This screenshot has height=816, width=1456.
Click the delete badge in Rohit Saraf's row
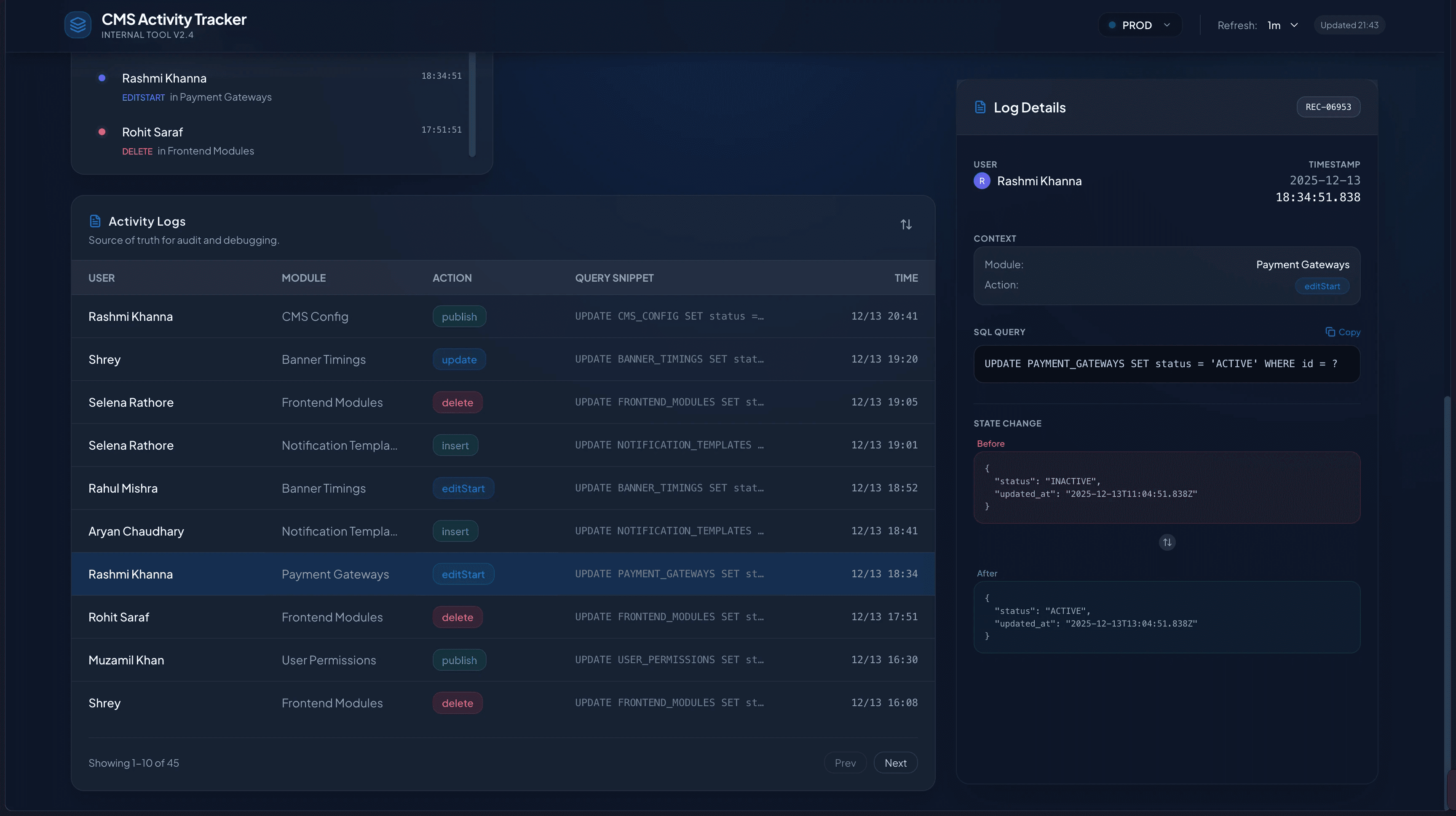click(x=457, y=617)
